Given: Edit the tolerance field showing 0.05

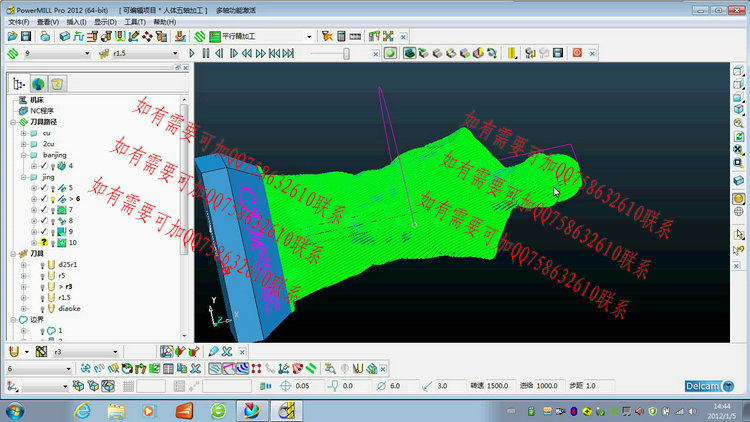Looking at the screenshot, I should click(x=307, y=386).
